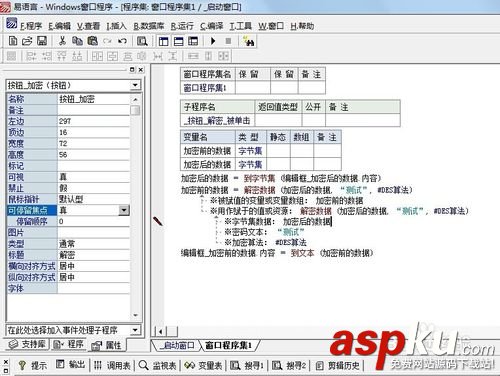Stop execution with the square stop icon

(x=228, y=41)
